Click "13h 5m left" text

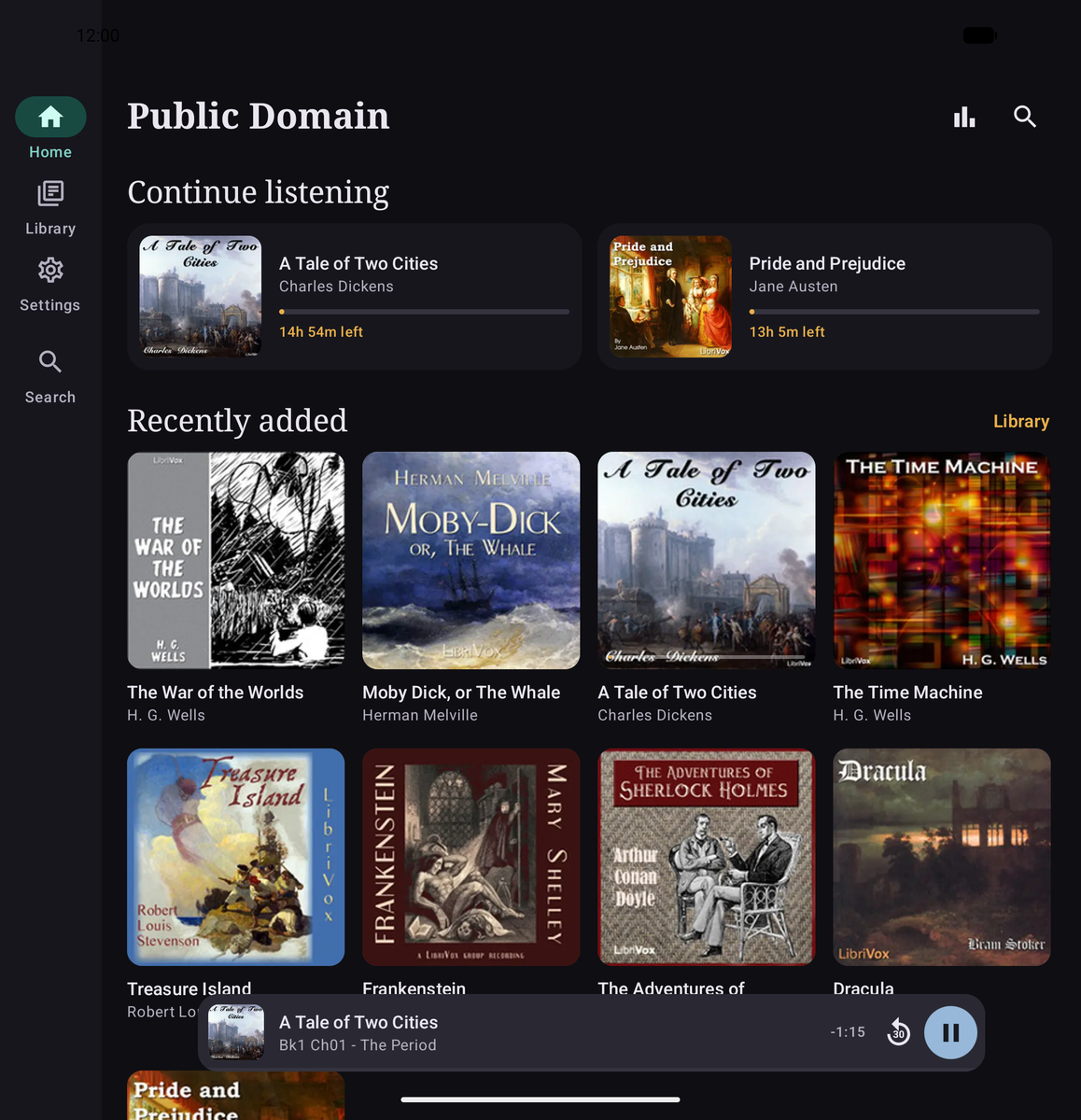787,332
